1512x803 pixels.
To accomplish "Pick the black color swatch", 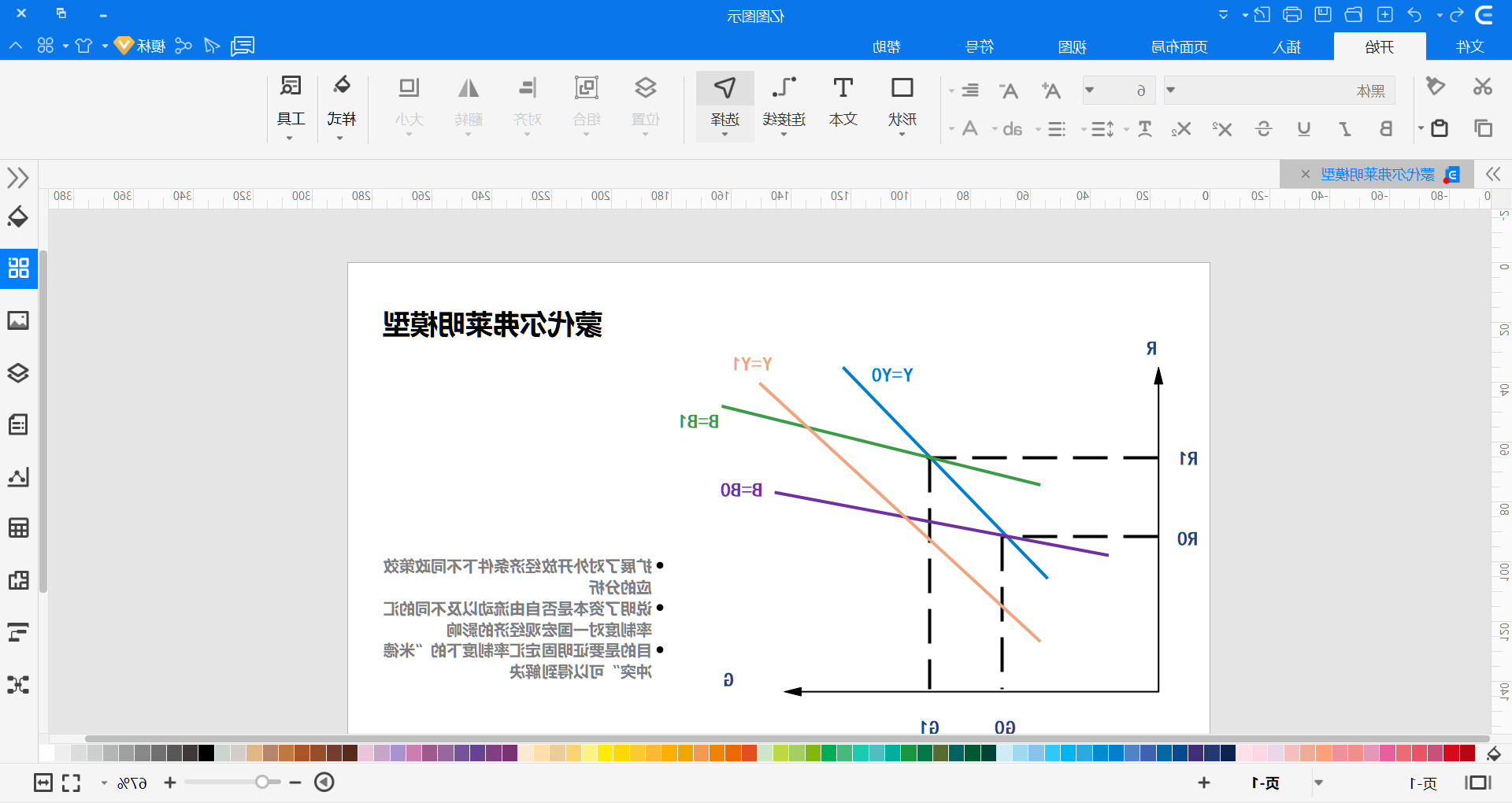I will [206, 753].
